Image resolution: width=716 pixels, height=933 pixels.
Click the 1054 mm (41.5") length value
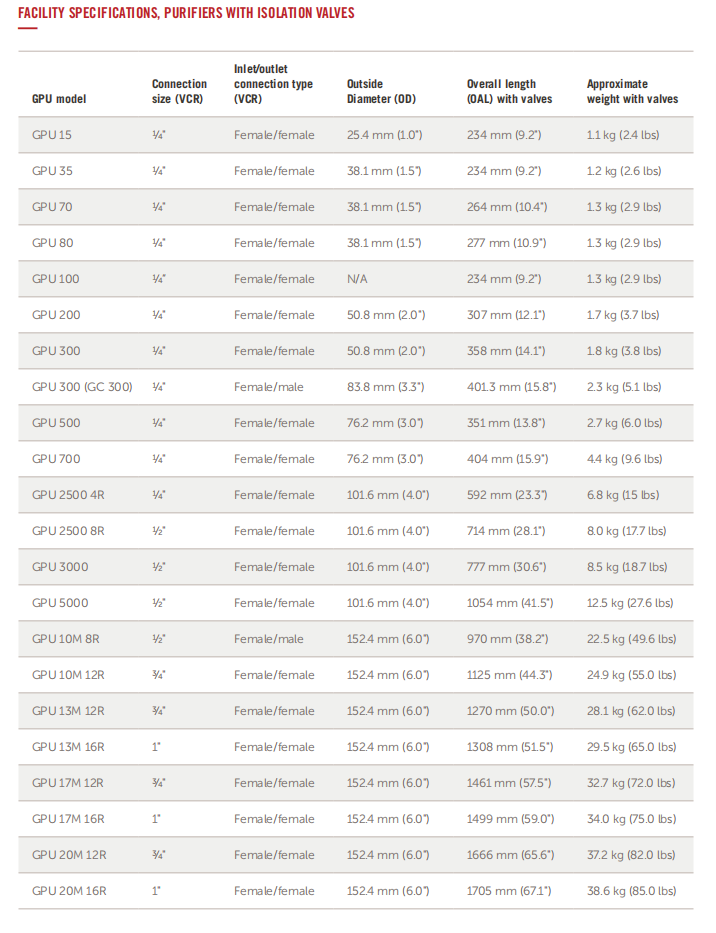click(510, 603)
